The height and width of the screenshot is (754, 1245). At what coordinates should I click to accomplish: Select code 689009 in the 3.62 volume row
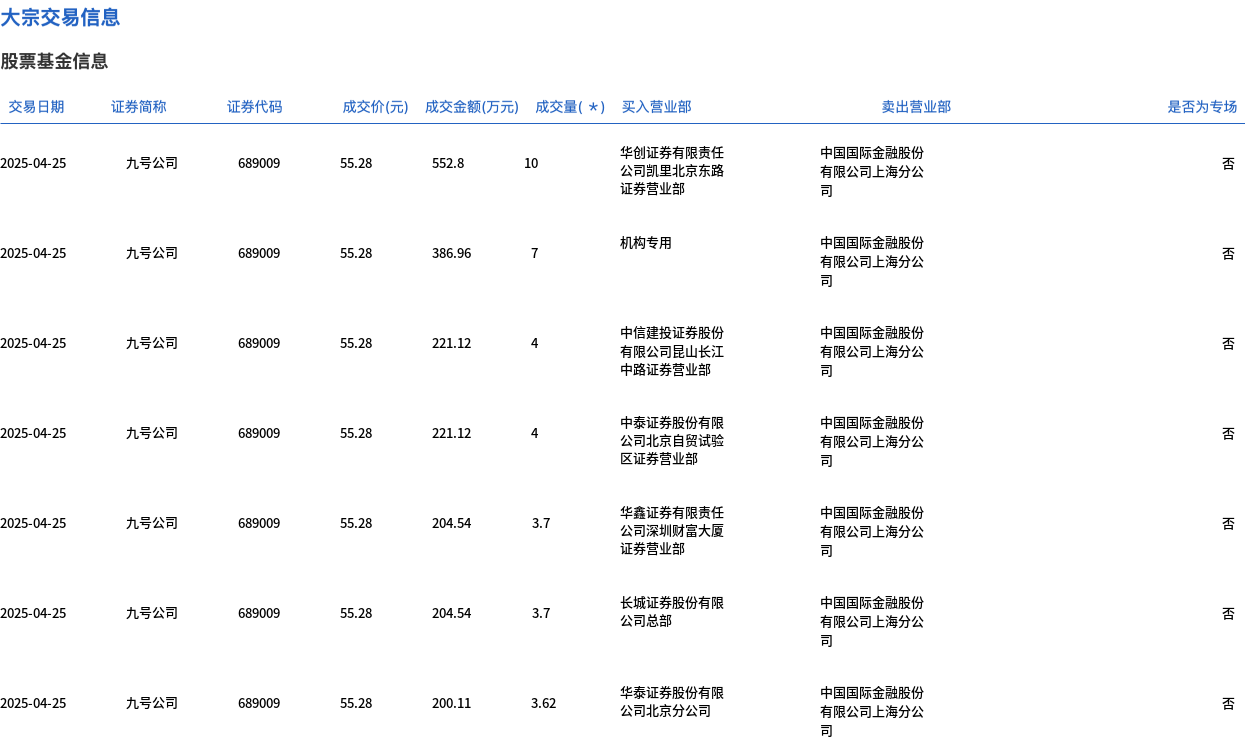click(259, 703)
